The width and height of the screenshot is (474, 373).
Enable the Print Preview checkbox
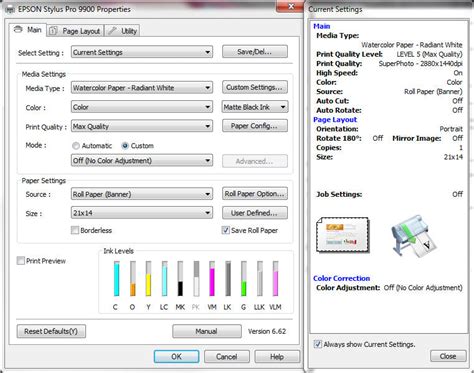coord(21,261)
